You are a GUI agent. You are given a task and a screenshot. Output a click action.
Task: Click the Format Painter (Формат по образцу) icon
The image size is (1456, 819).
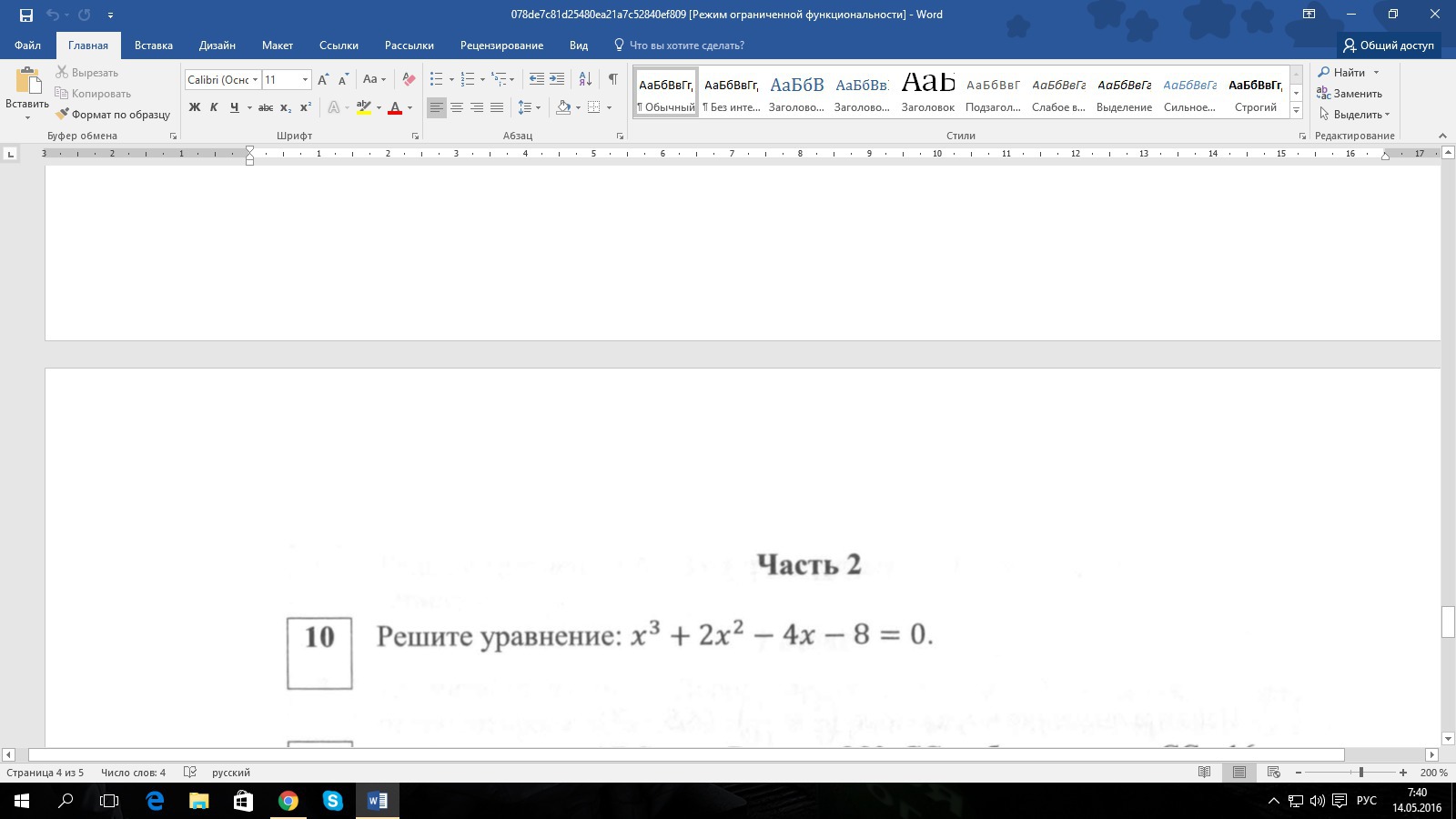pyautogui.click(x=62, y=115)
